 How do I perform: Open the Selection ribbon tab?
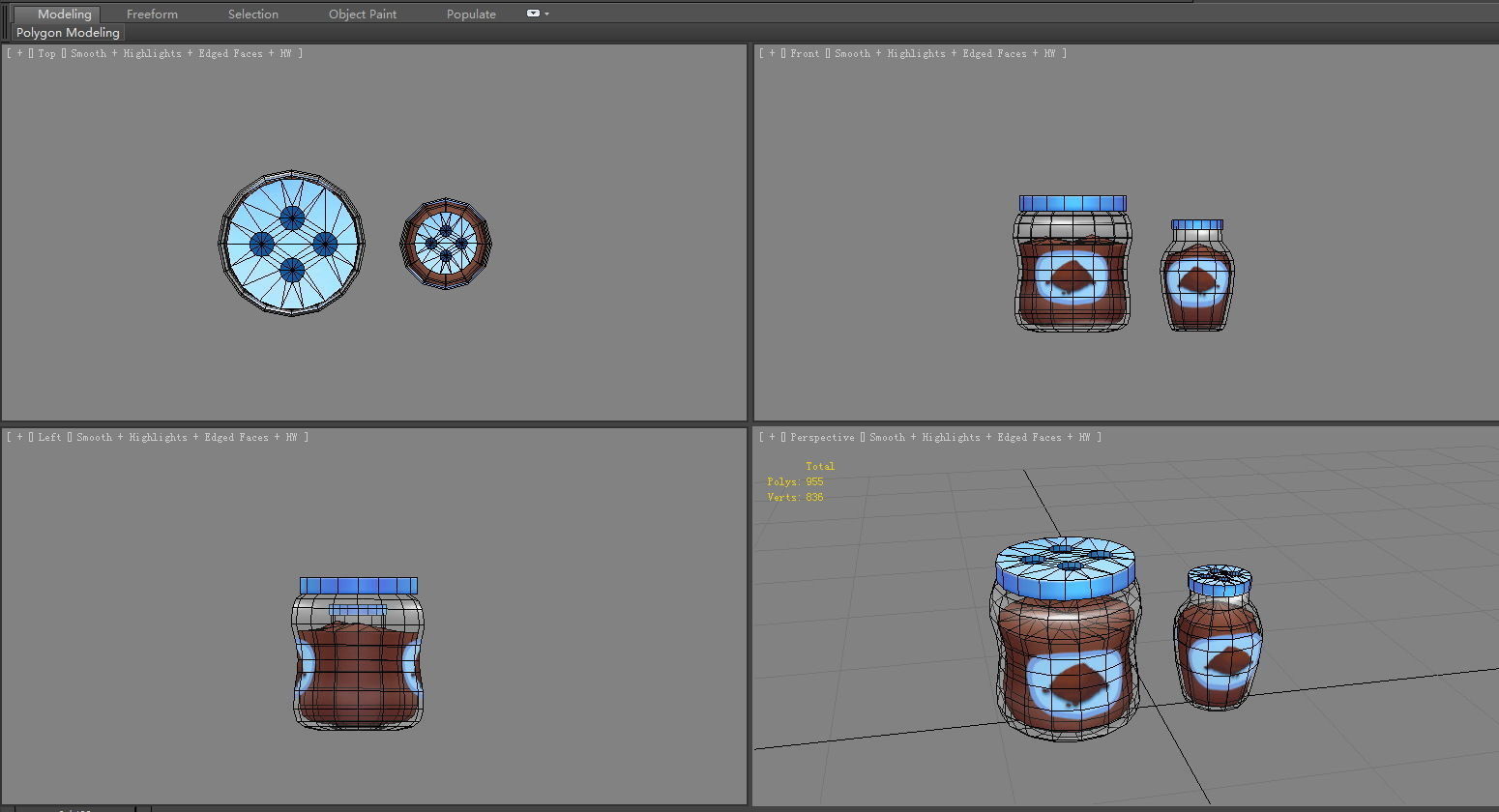253,14
